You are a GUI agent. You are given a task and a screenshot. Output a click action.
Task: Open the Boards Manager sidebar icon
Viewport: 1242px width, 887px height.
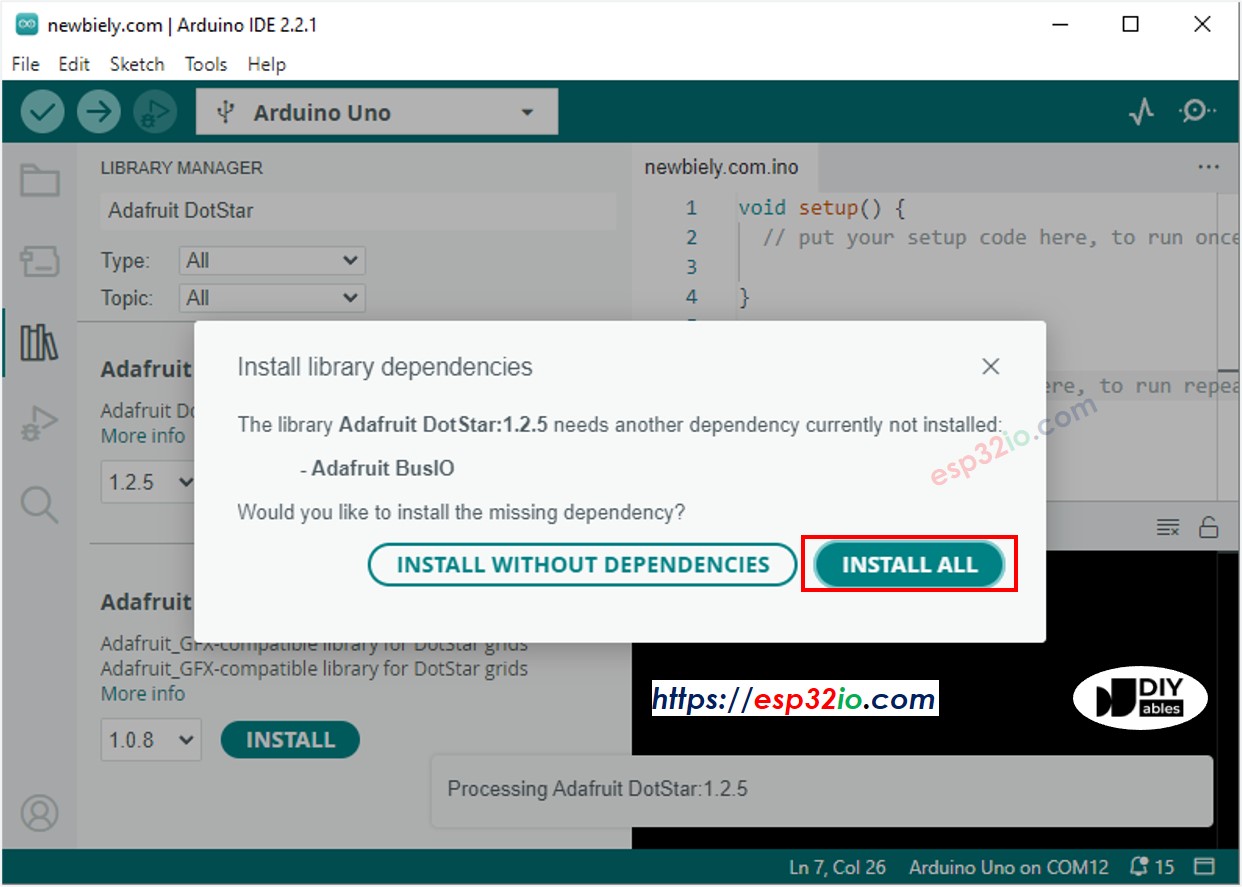pos(40,263)
